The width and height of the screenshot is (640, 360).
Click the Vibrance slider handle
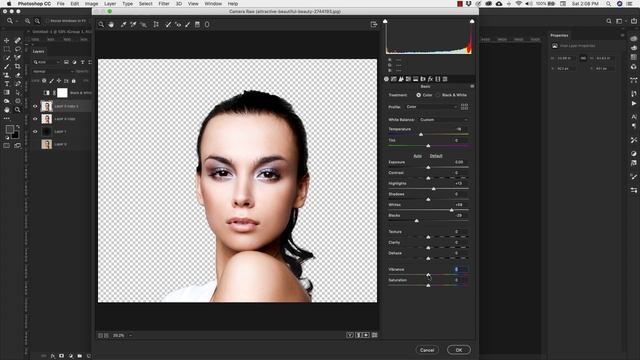428,275
